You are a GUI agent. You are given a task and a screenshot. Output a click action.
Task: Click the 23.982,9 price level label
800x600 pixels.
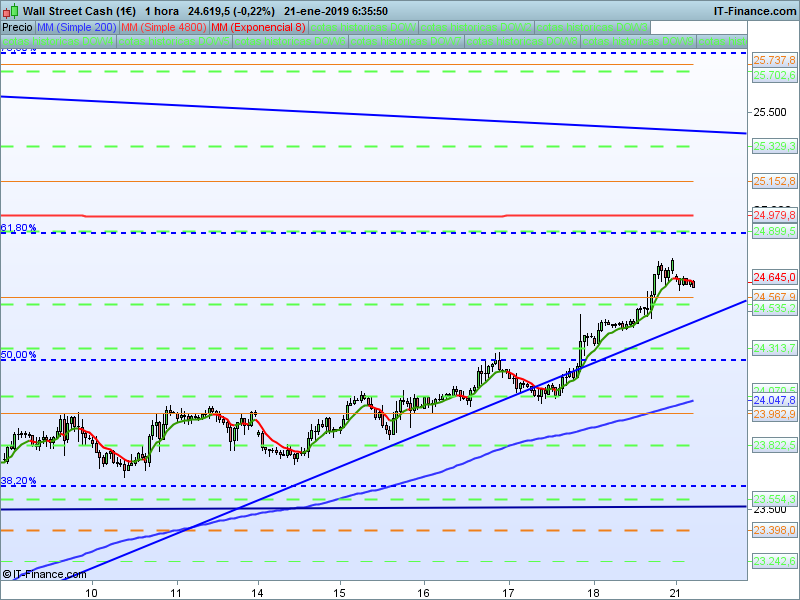pyautogui.click(x=774, y=414)
